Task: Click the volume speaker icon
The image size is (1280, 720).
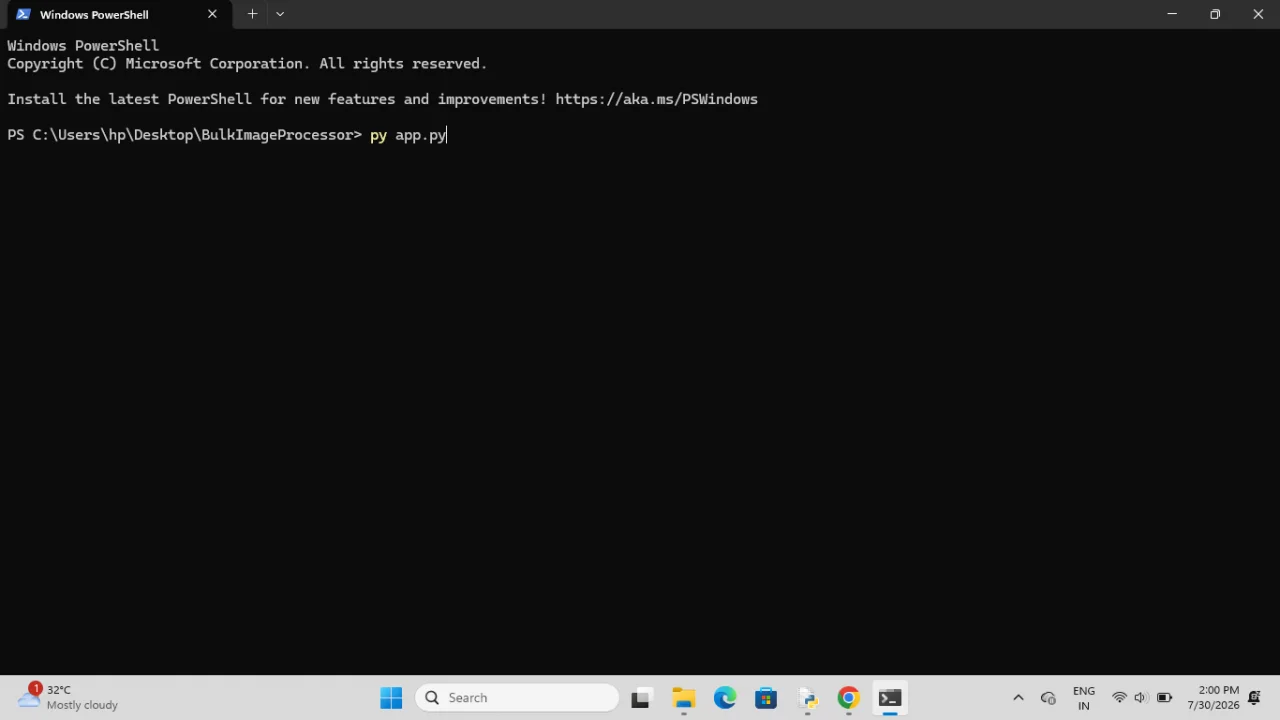Action: tap(1140, 698)
